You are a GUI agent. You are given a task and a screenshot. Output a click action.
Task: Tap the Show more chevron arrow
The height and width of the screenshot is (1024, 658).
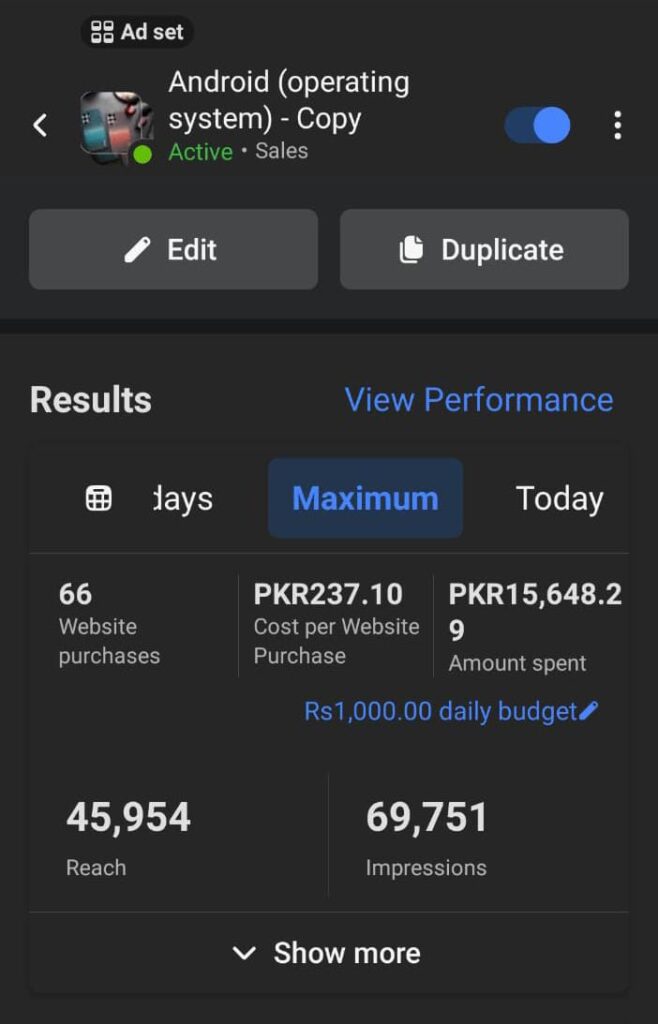(x=244, y=953)
